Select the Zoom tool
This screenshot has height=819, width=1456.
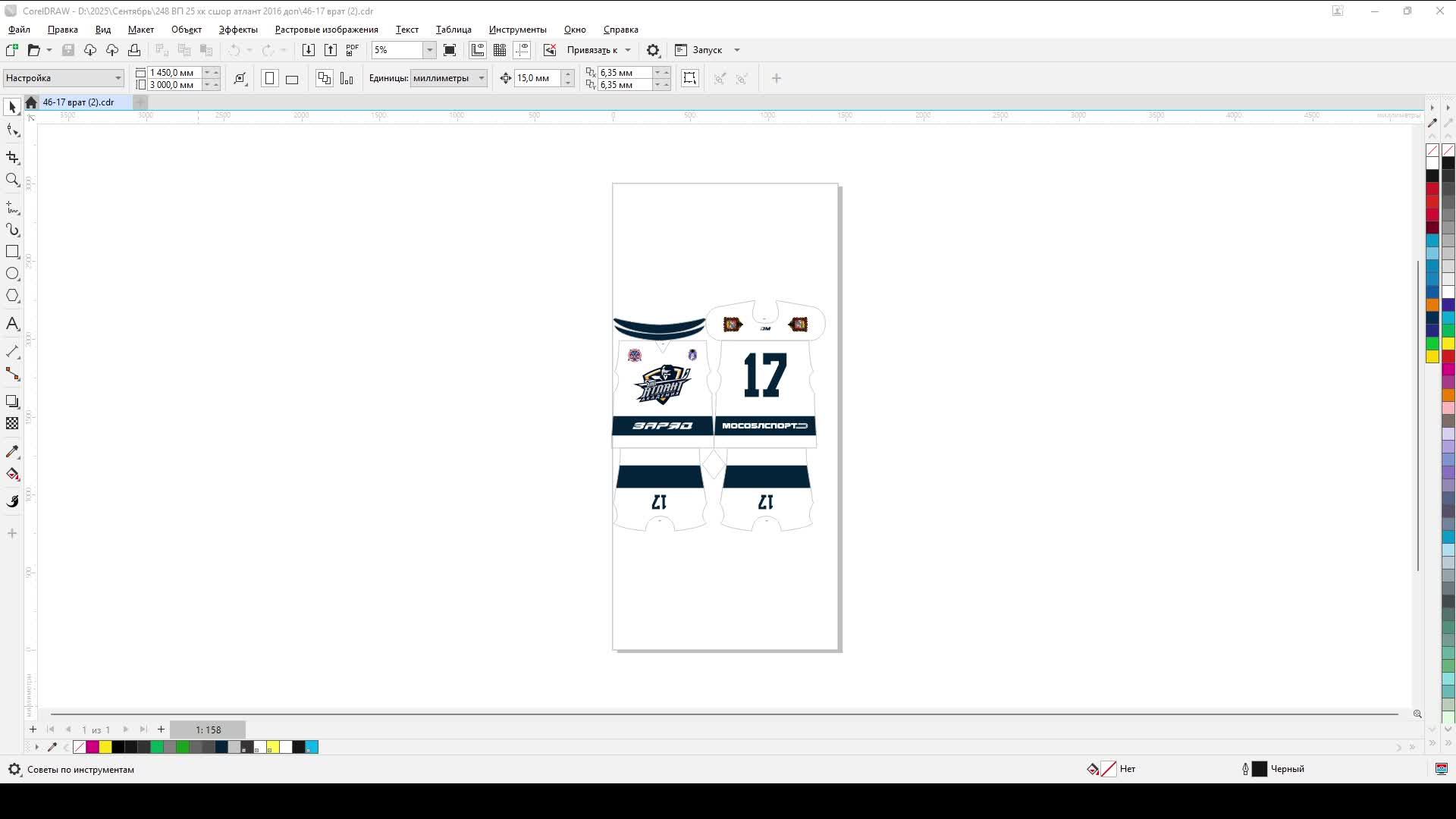pos(12,180)
